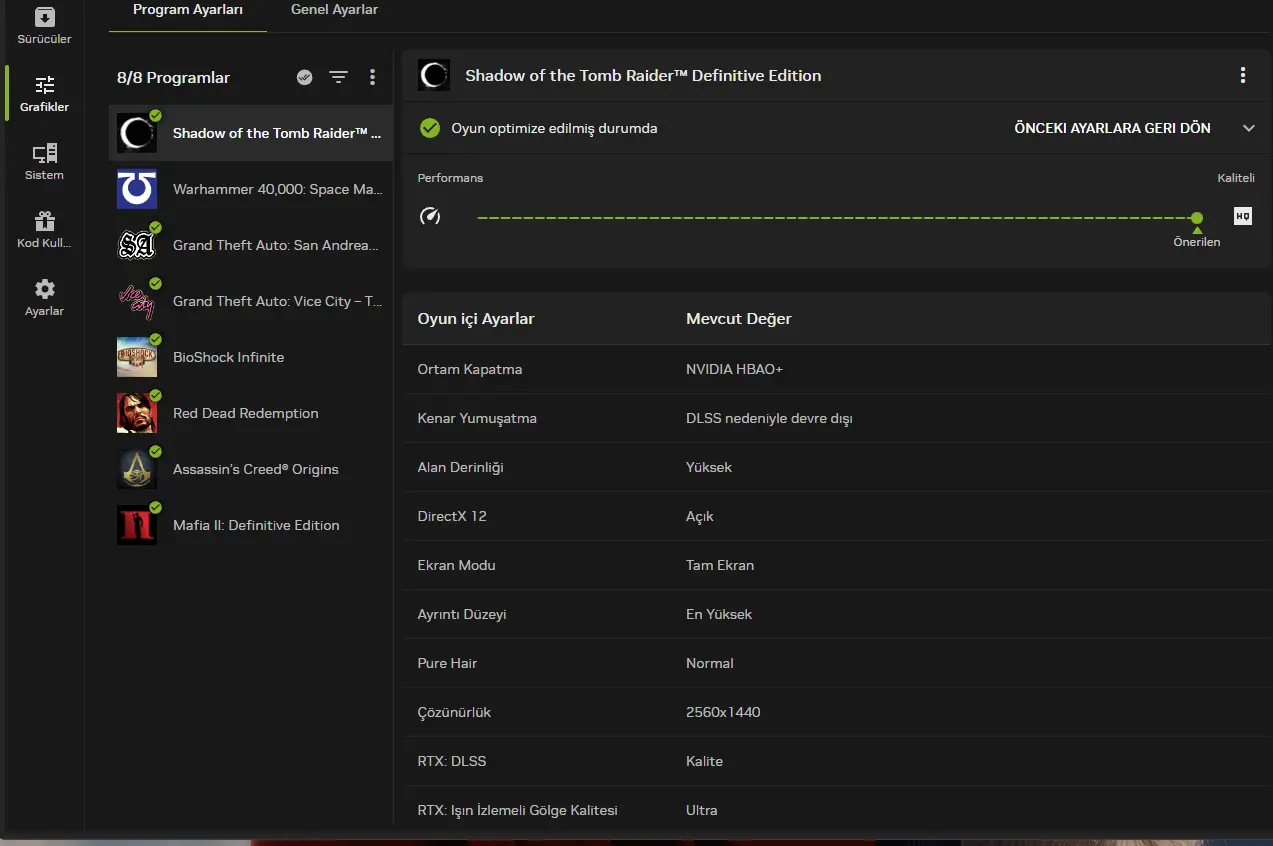Open three-dot menu beside Shadow of the Tomb Raider title
The height and width of the screenshot is (846, 1273).
(x=1243, y=75)
